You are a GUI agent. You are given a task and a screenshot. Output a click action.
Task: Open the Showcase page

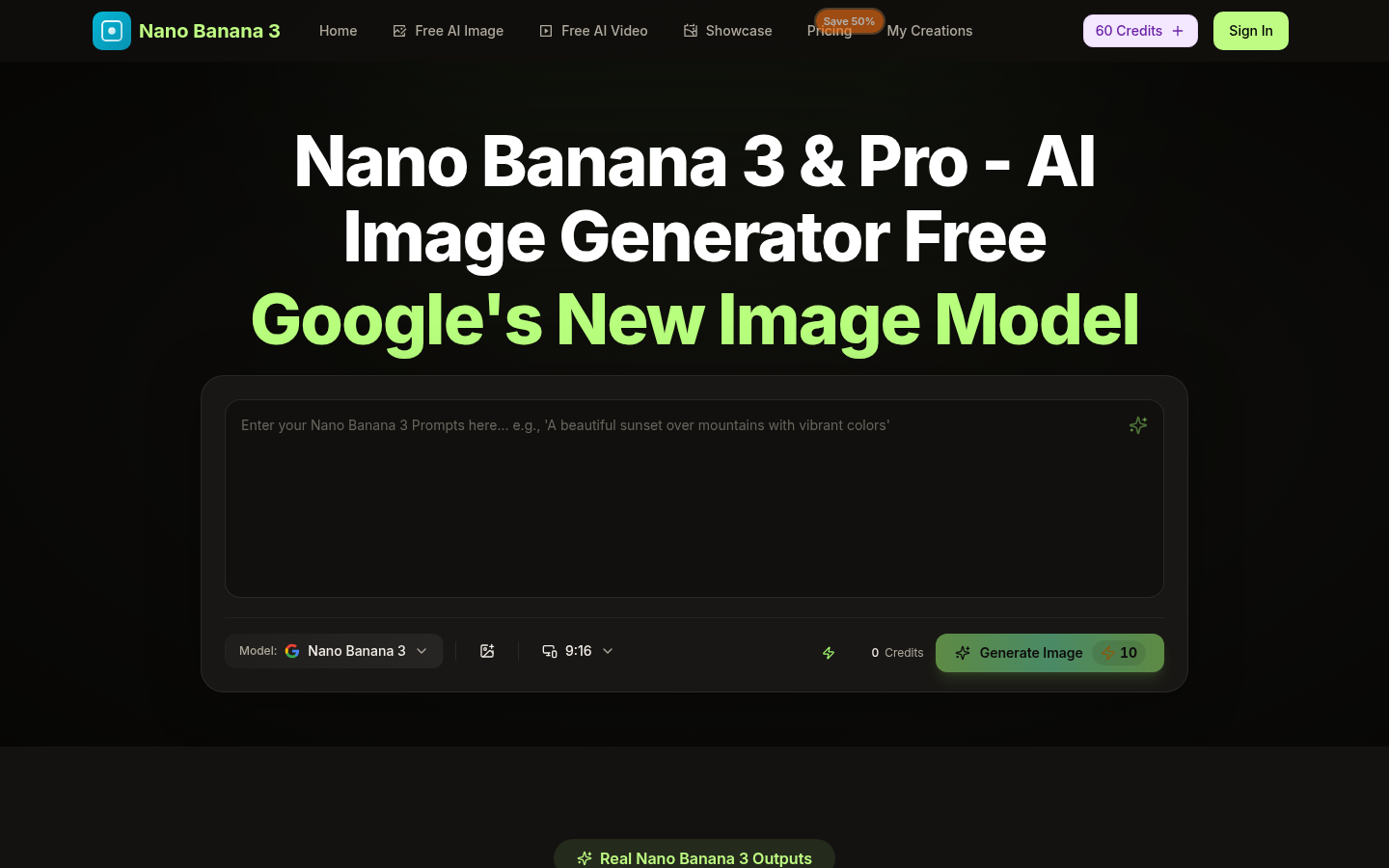coord(727,31)
